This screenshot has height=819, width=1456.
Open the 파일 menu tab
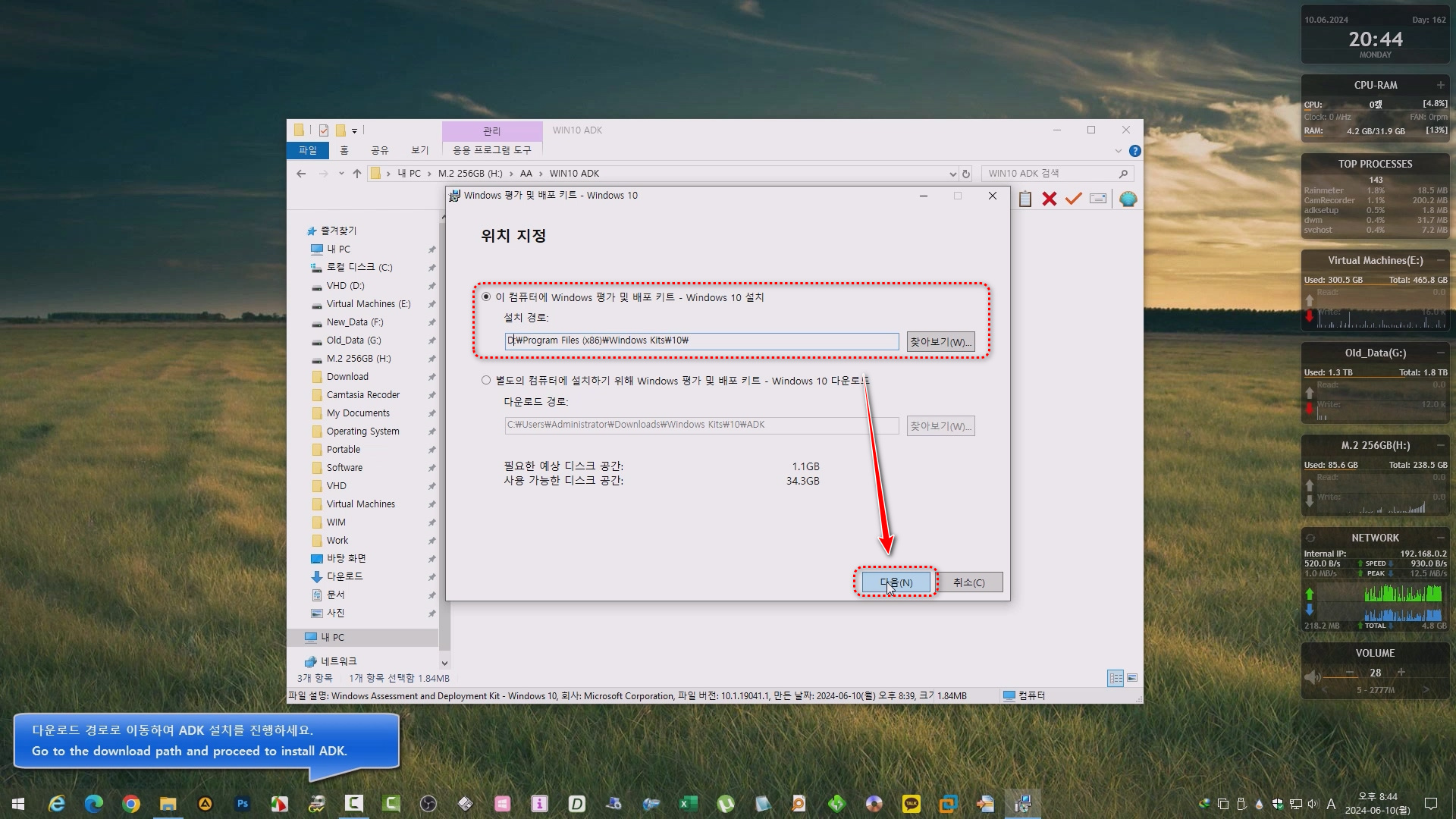pos(308,150)
